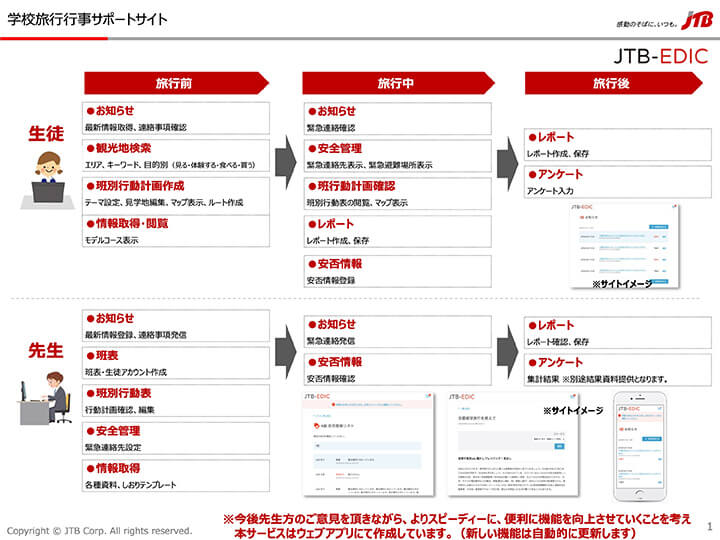Select レポート heading above レポート作成、保存 in 旅行後

tap(551, 137)
